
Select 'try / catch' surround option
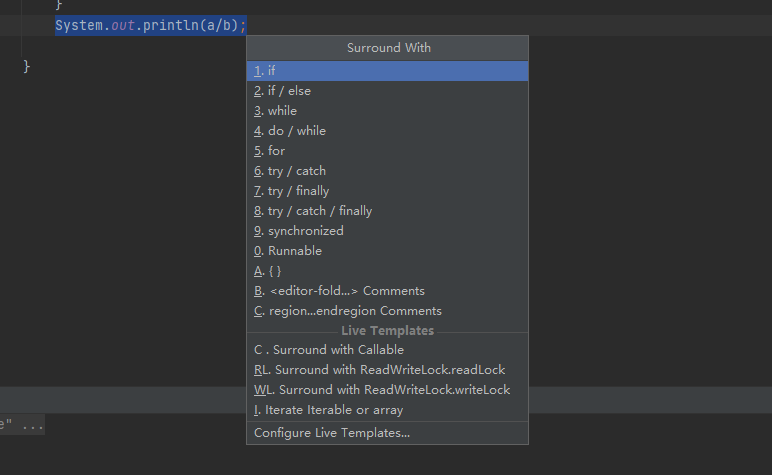296,171
